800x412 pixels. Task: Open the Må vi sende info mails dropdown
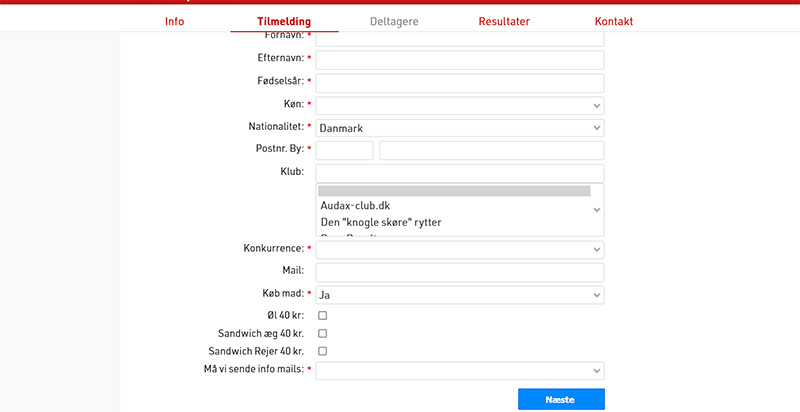click(x=459, y=370)
